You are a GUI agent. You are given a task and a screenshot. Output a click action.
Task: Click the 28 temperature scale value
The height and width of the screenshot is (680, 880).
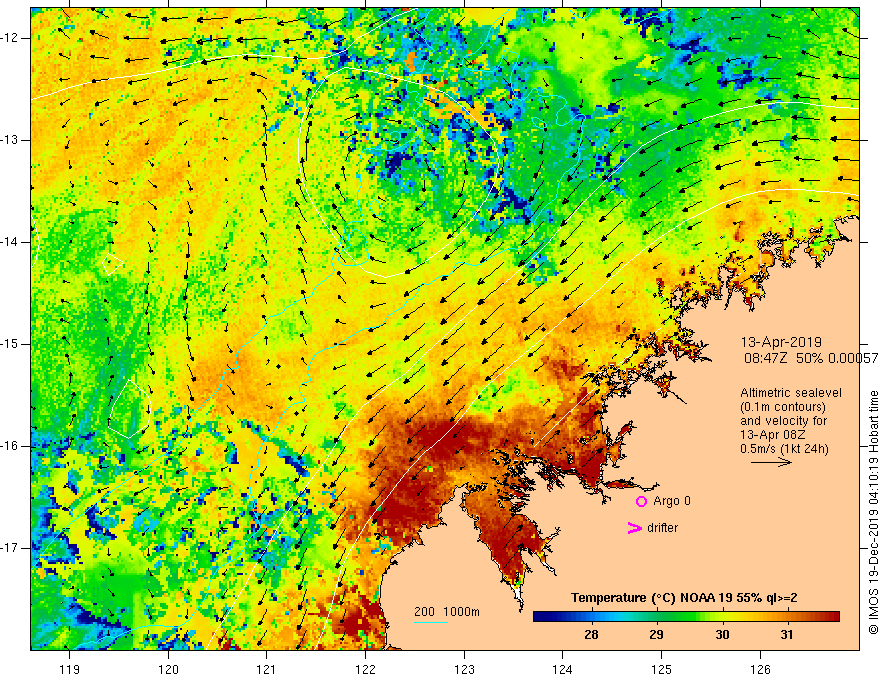coord(591,635)
